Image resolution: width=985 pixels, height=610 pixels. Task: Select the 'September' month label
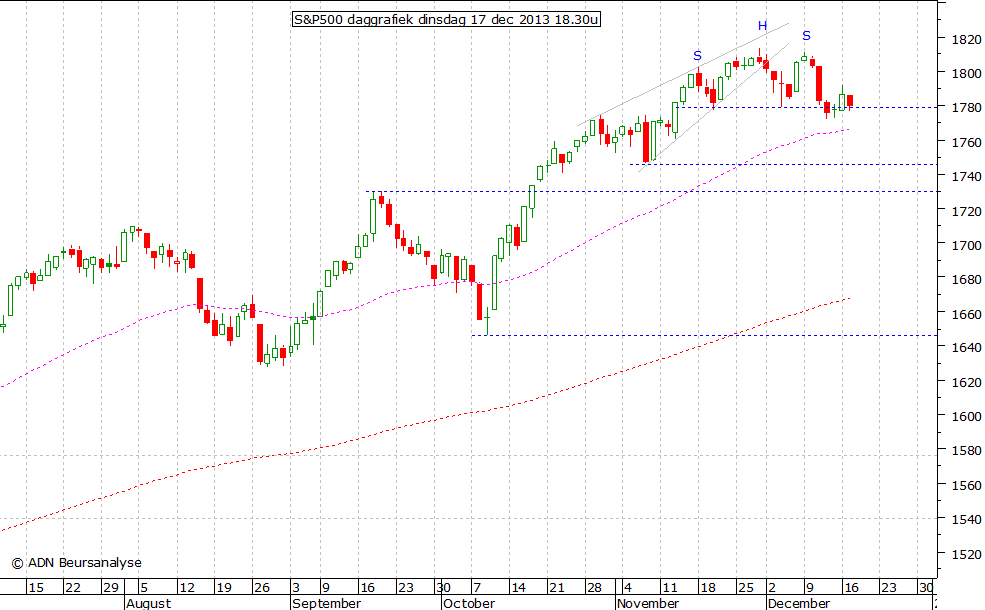point(327,603)
